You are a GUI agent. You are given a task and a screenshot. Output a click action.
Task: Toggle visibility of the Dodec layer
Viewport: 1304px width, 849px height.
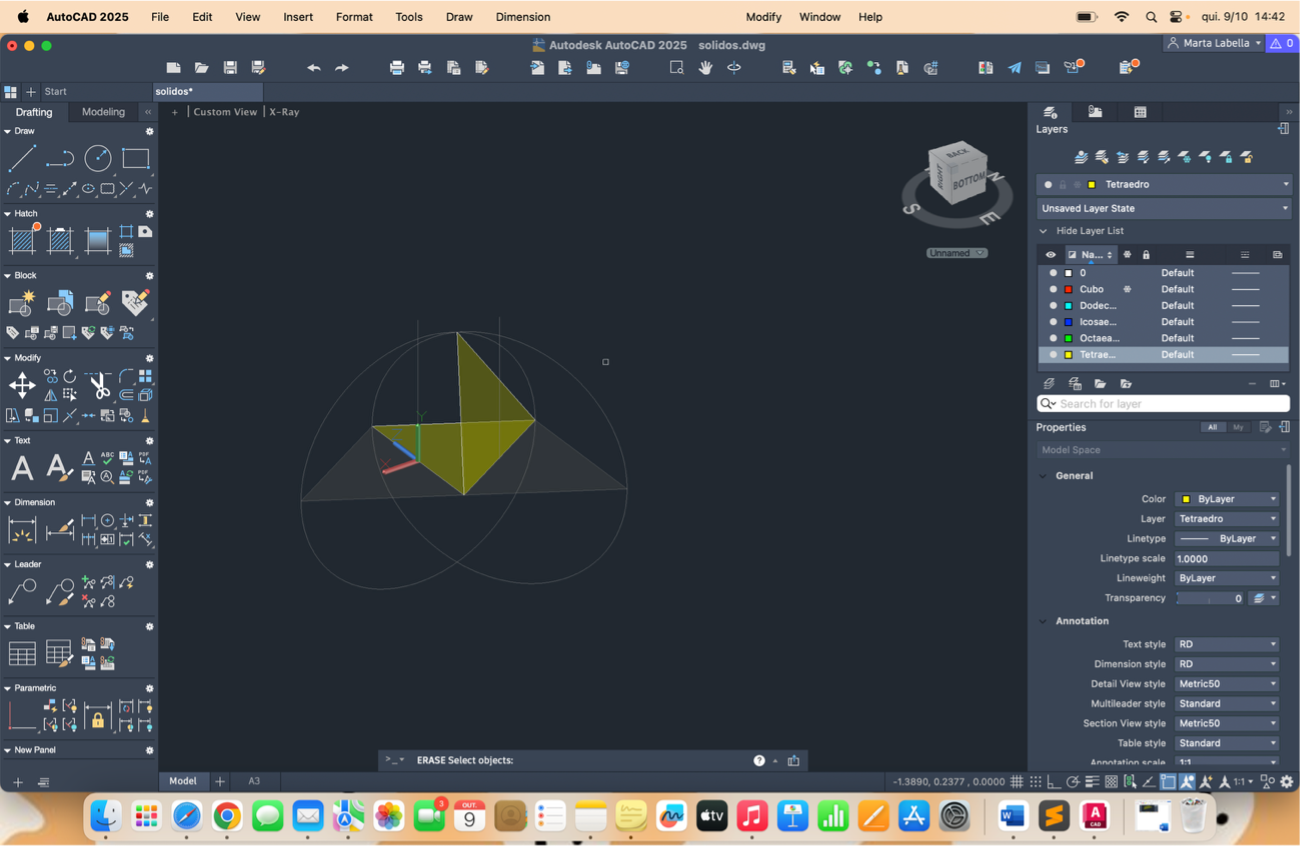click(1053, 306)
